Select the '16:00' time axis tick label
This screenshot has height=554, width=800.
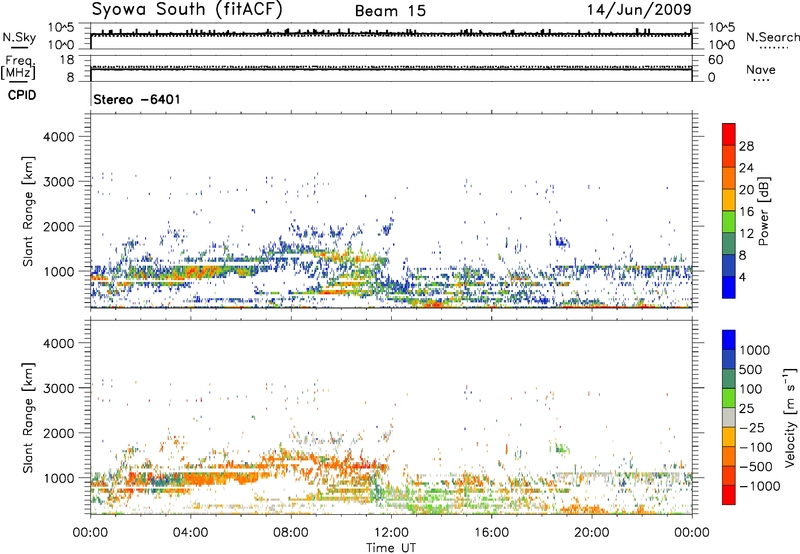491,533
